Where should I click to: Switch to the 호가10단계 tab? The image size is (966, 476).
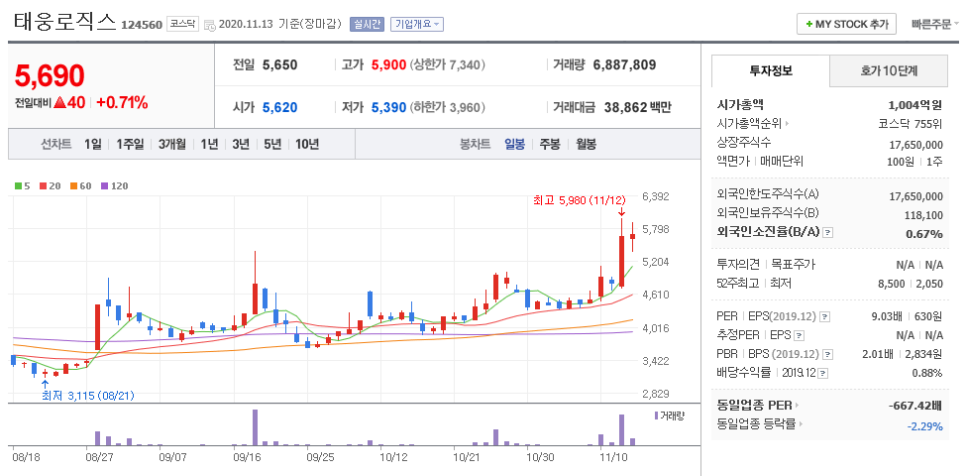coord(888,70)
